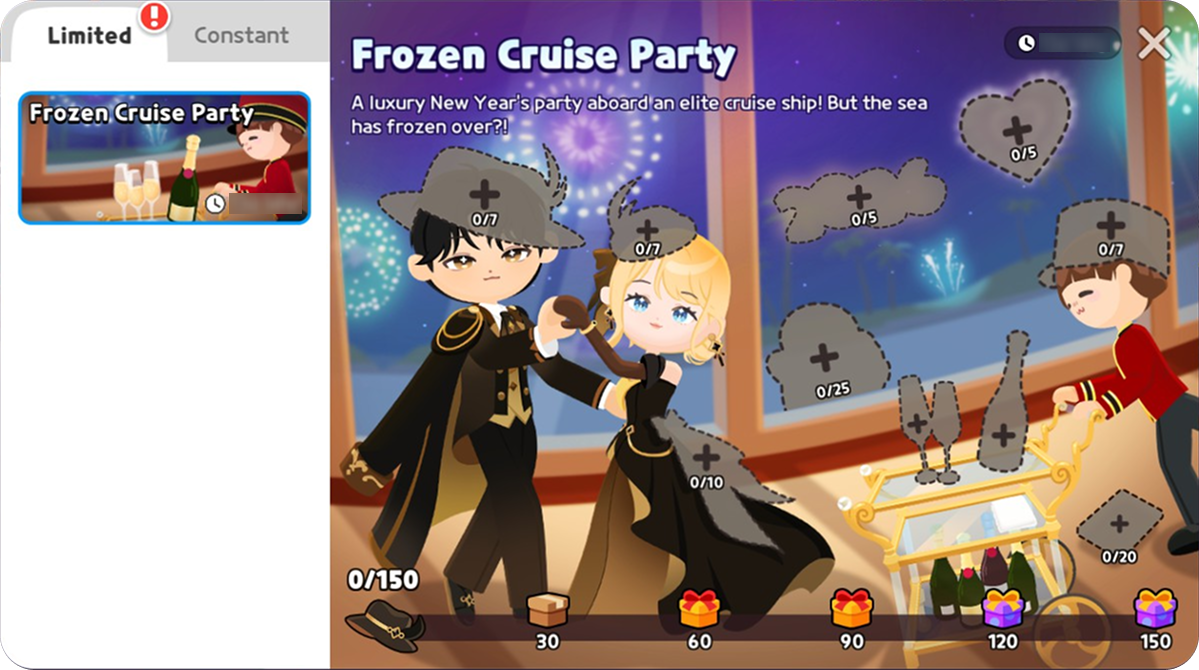Tap the diamond-shaped slot 0/20
The height and width of the screenshot is (670, 1199).
tap(1119, 525)
